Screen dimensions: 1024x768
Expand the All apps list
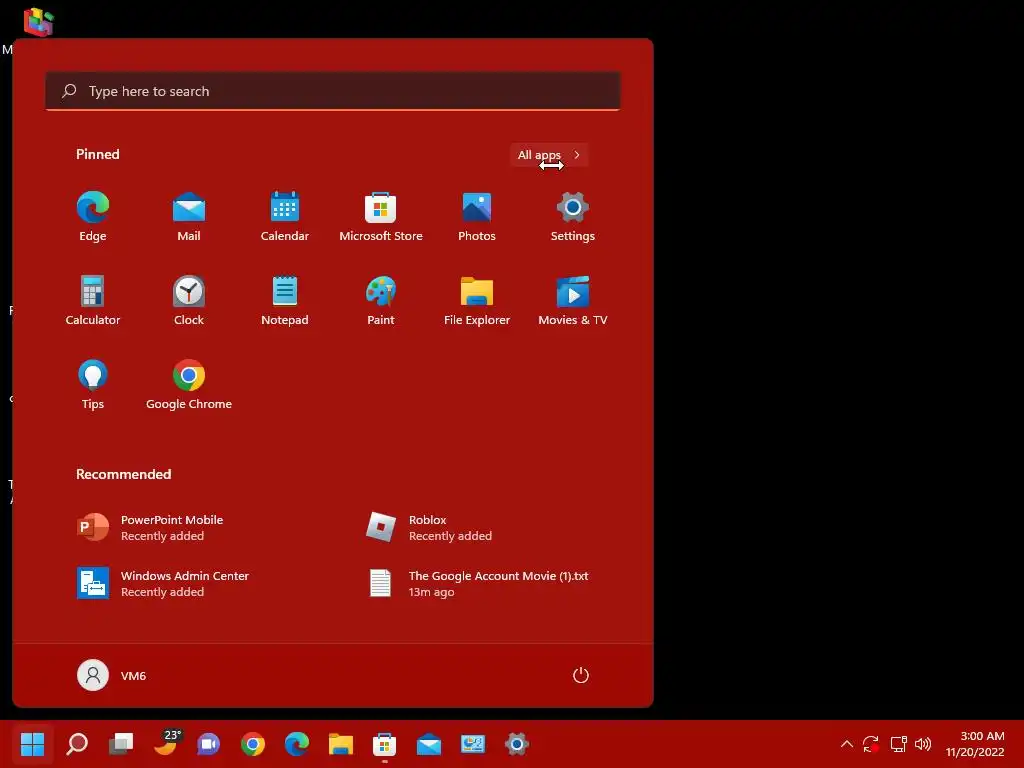[549, 155]
